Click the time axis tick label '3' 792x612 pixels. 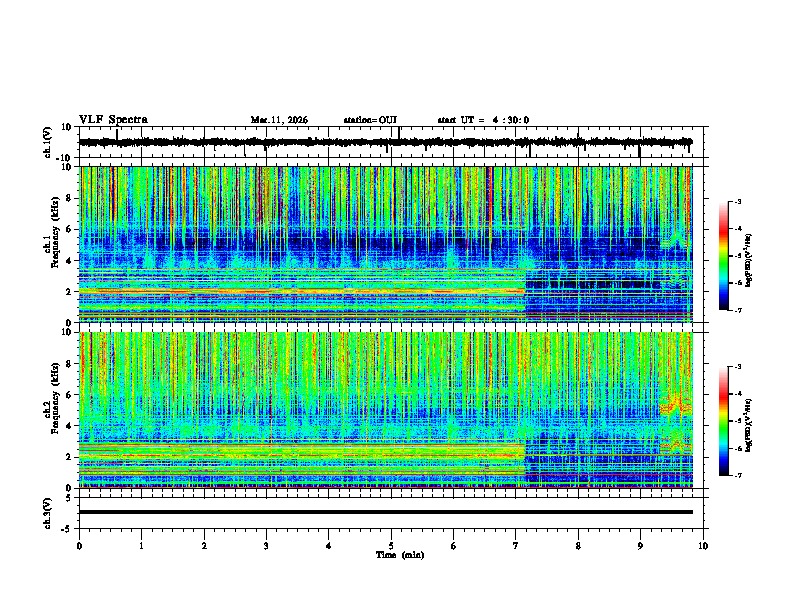click(266, 546)
